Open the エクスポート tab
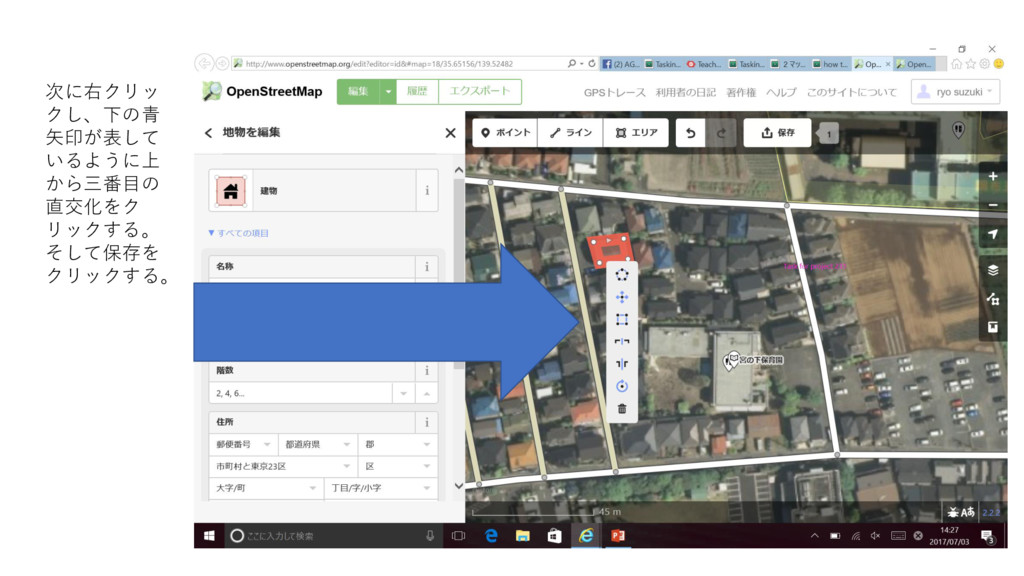1024x576 pixels. coord(479,91)
